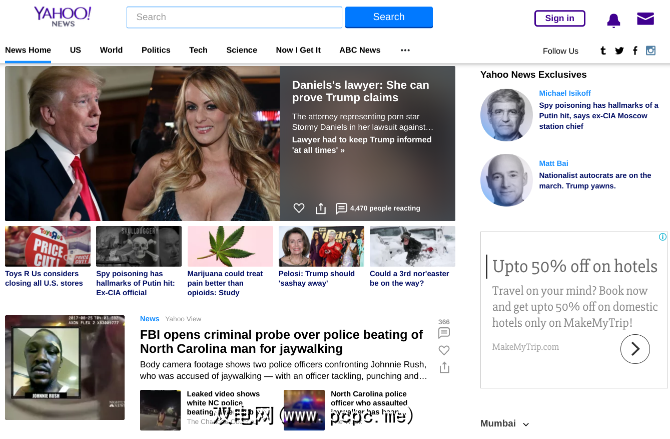Open Yahoo News Facebook page icon

point(635,50)
